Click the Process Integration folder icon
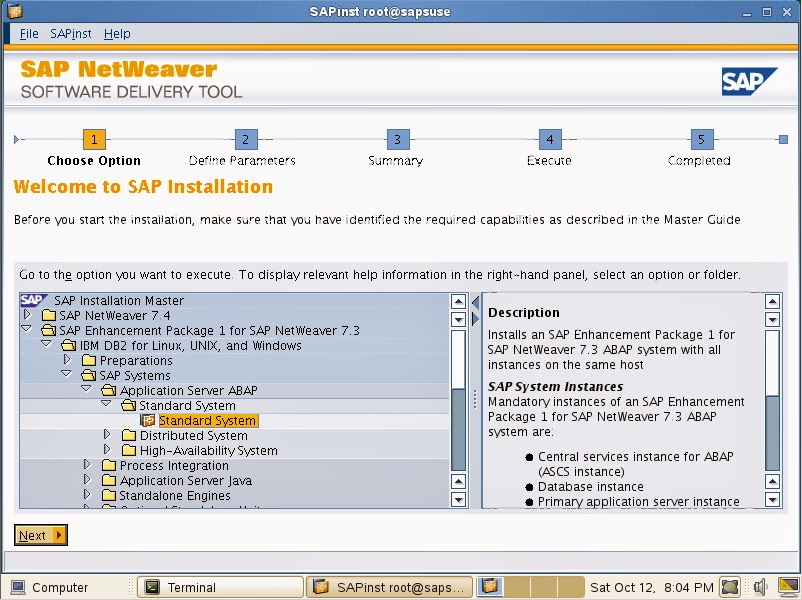 point(108,465)
